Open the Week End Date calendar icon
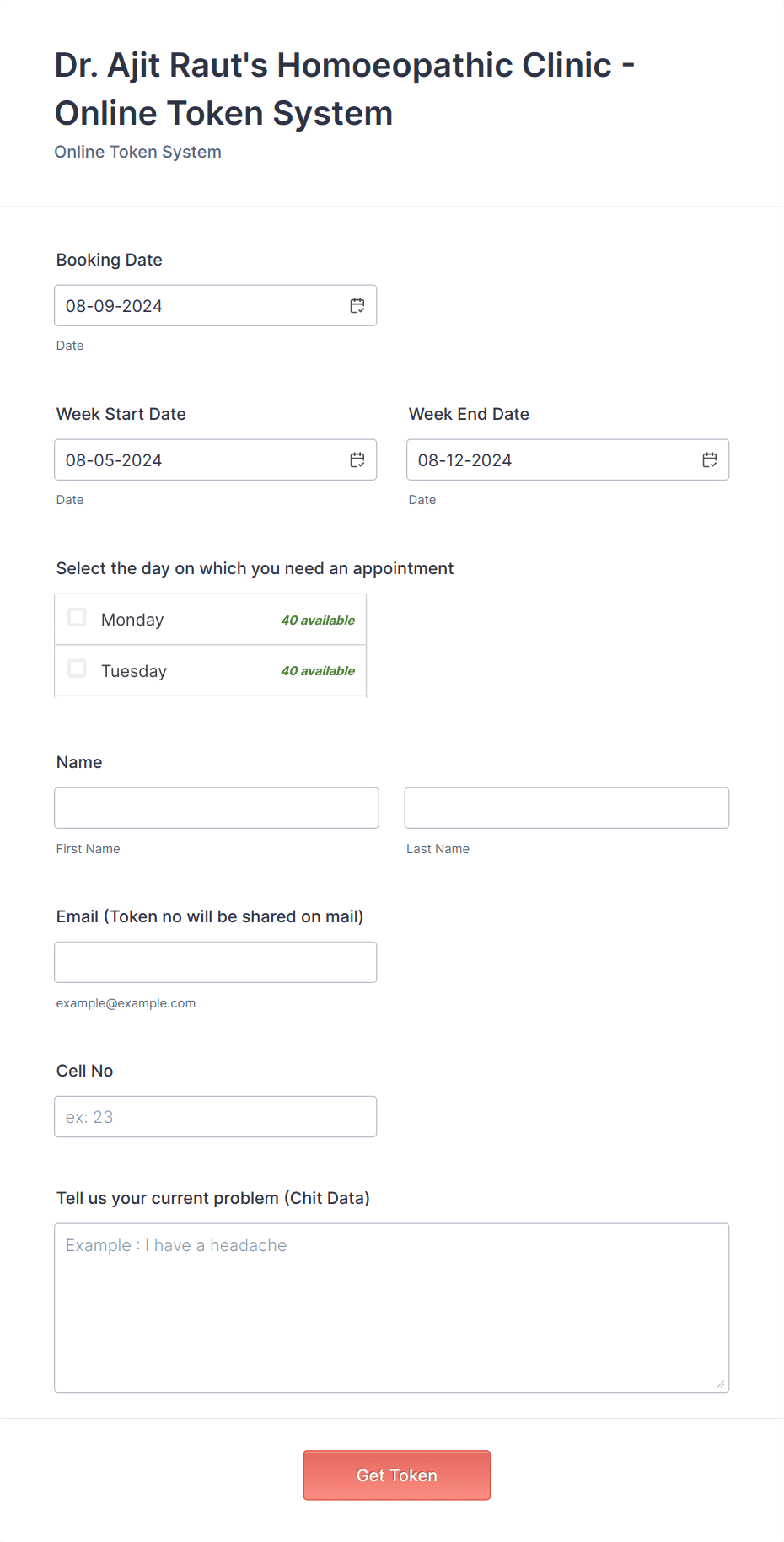The image size is (784, 1542). coord(710,460)
